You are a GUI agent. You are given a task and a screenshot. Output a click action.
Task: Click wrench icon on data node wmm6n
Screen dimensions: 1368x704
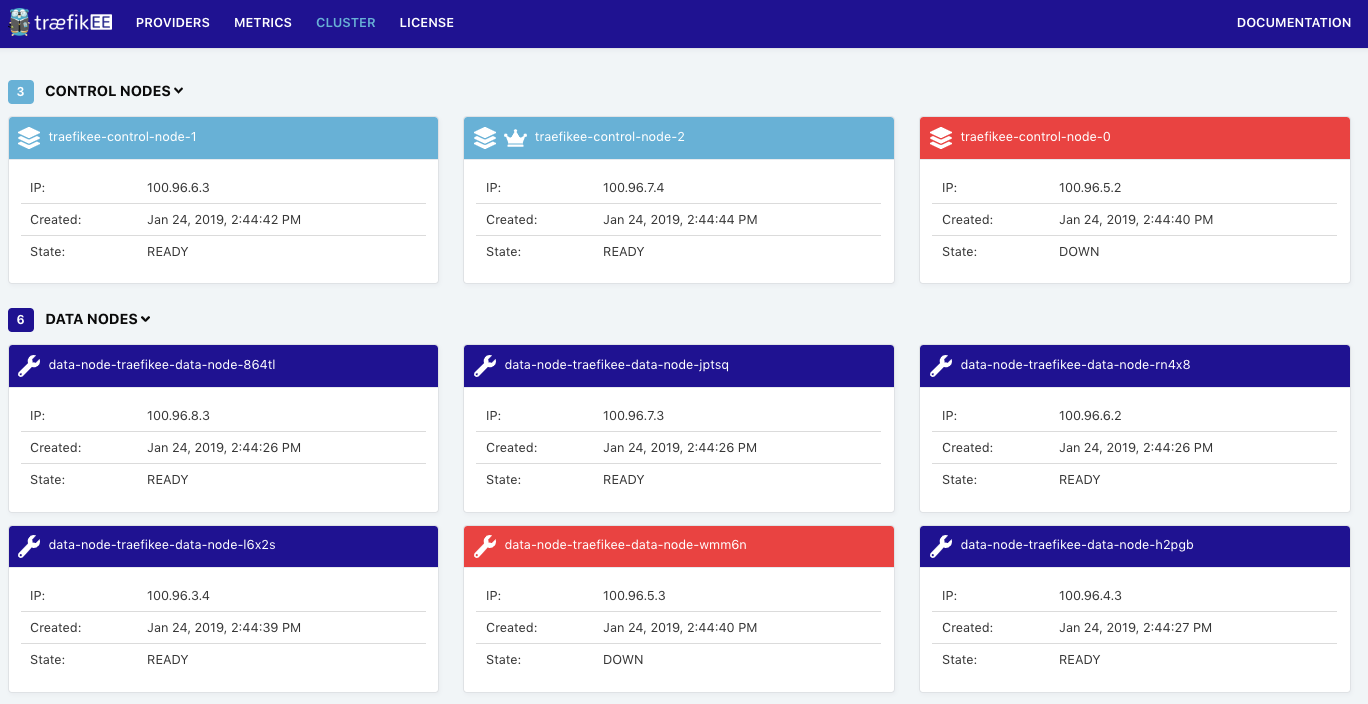coord(485,545)
